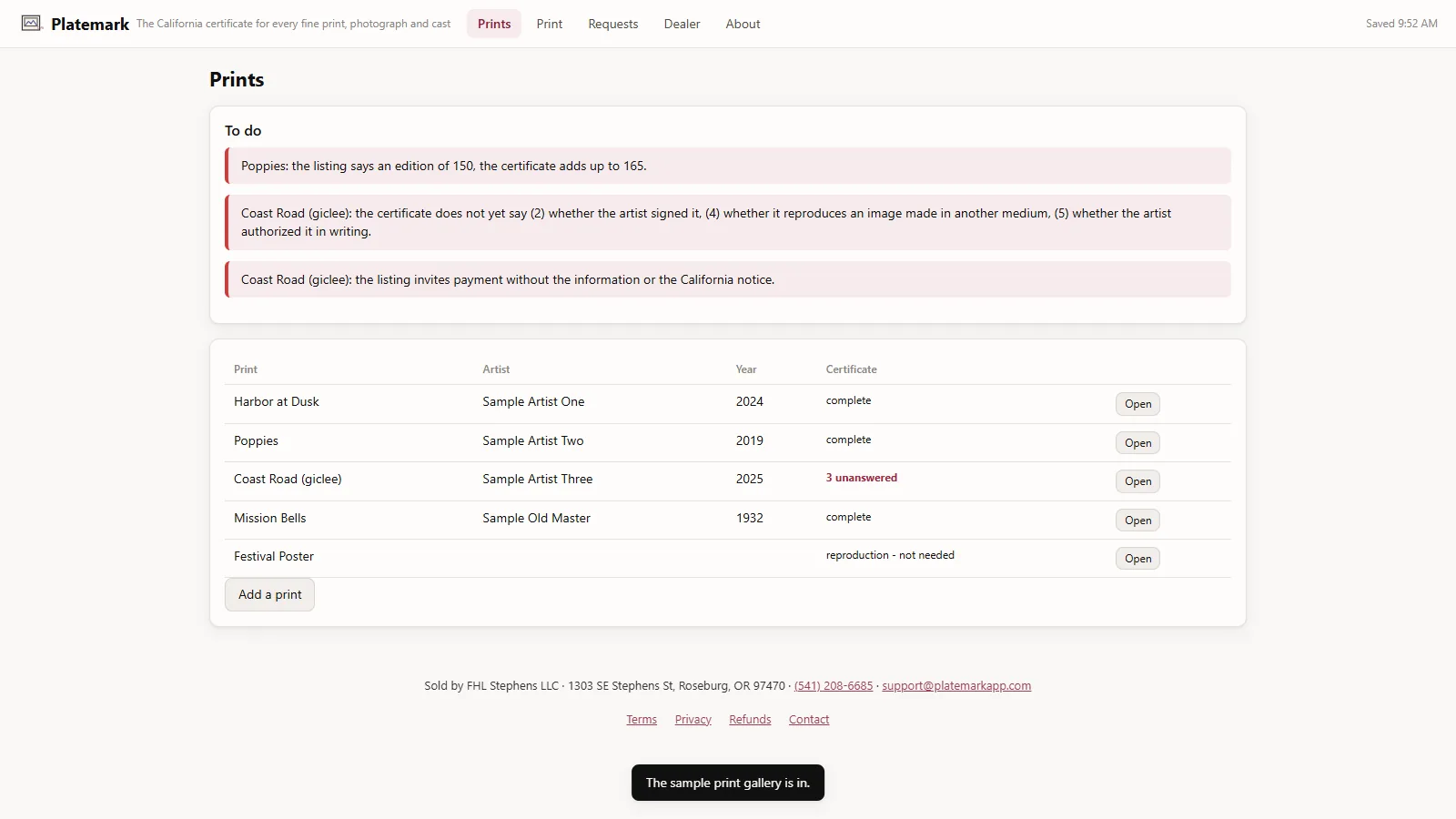1456x819 pixels.
Task: Open the Prints tab
Action: (x=494, y=24)
